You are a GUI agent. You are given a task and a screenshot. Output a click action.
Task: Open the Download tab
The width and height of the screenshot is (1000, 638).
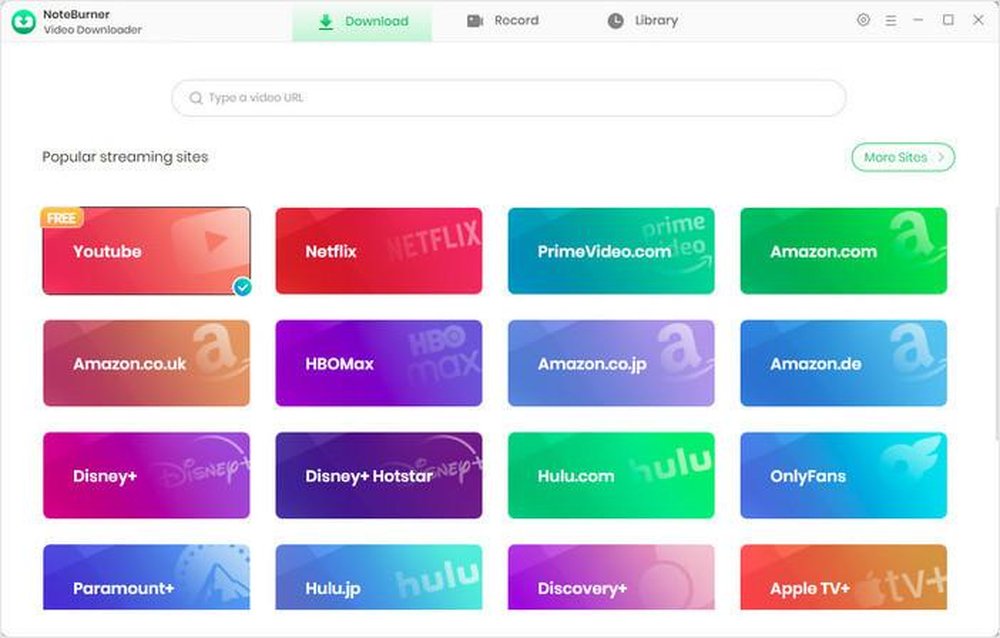[362, 21]
